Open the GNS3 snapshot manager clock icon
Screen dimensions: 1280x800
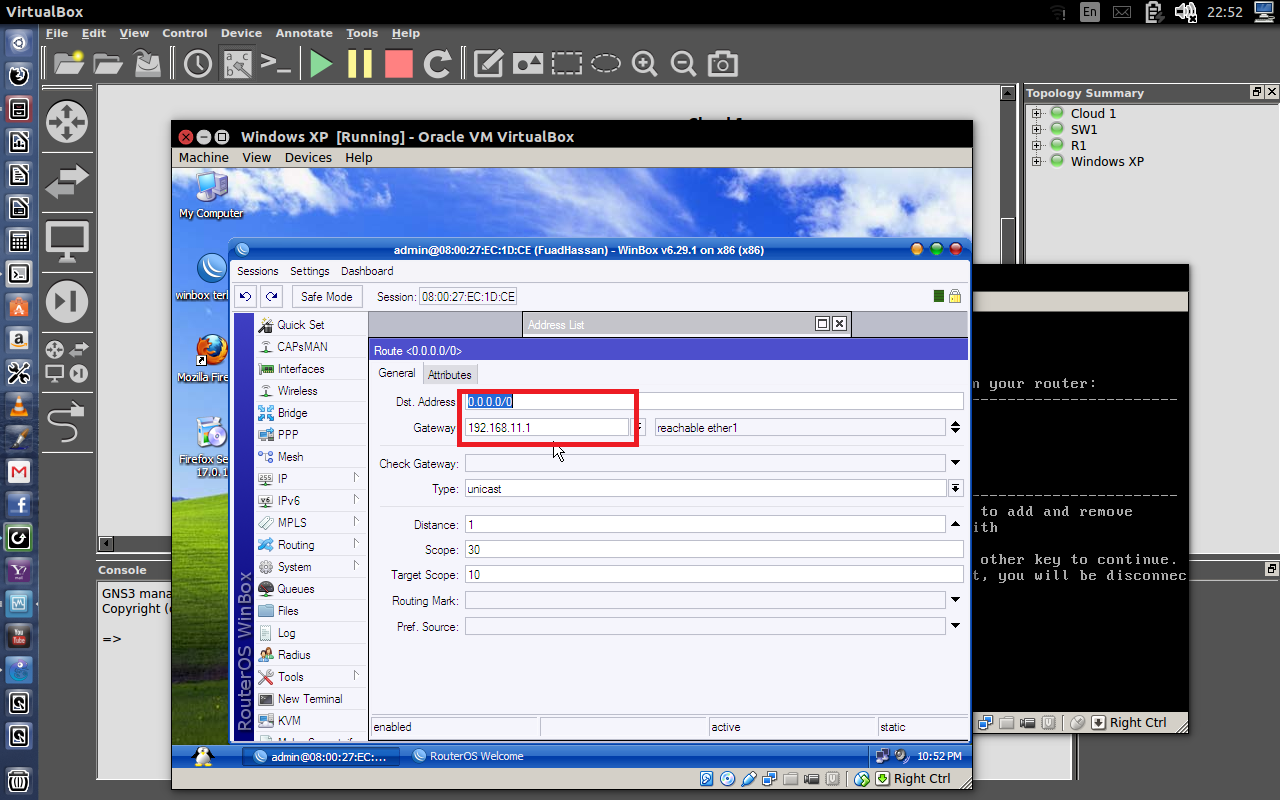[x=198, y=64]
